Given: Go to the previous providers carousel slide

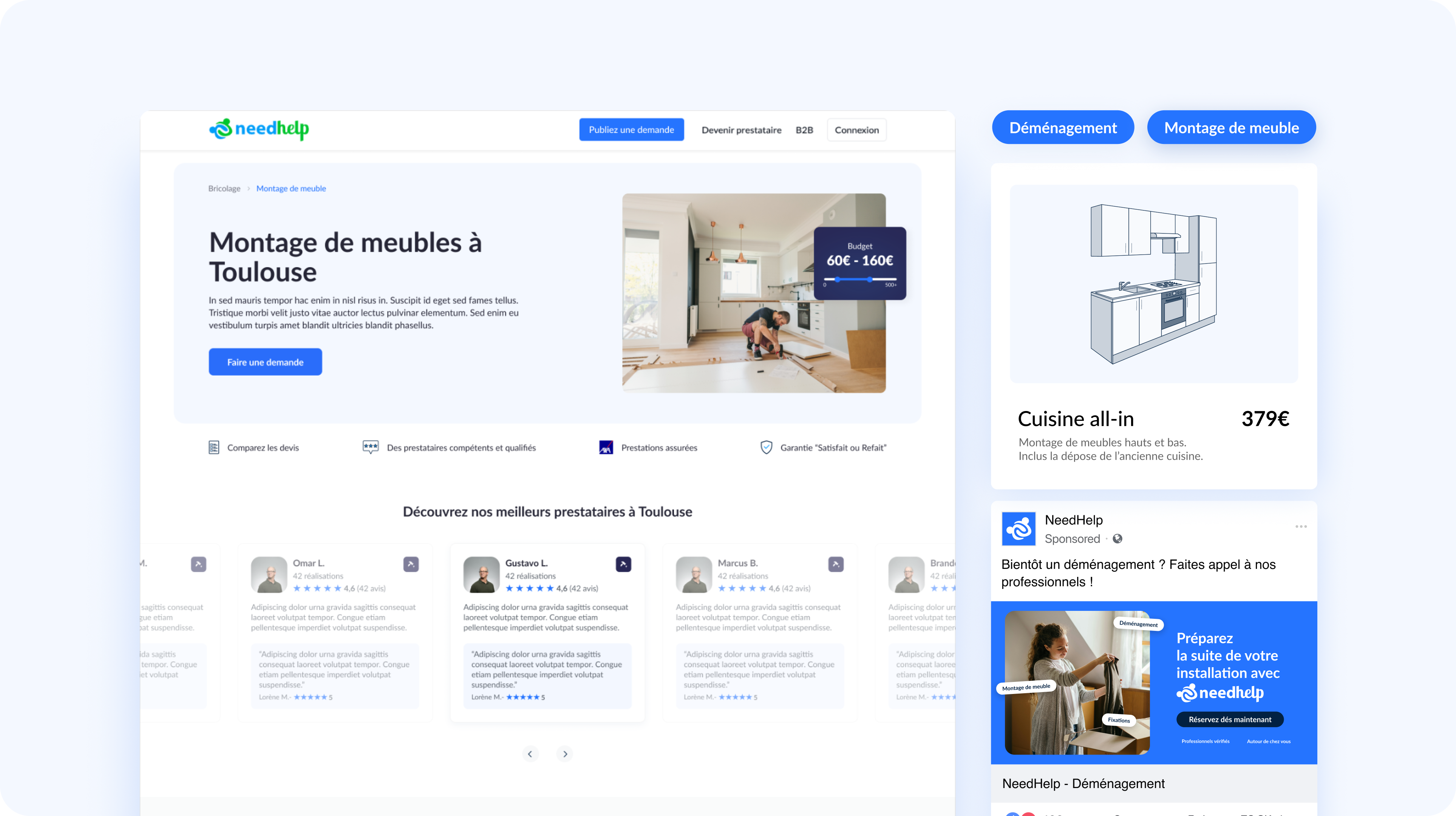Looking at the screenshot, I should [530, 754].
